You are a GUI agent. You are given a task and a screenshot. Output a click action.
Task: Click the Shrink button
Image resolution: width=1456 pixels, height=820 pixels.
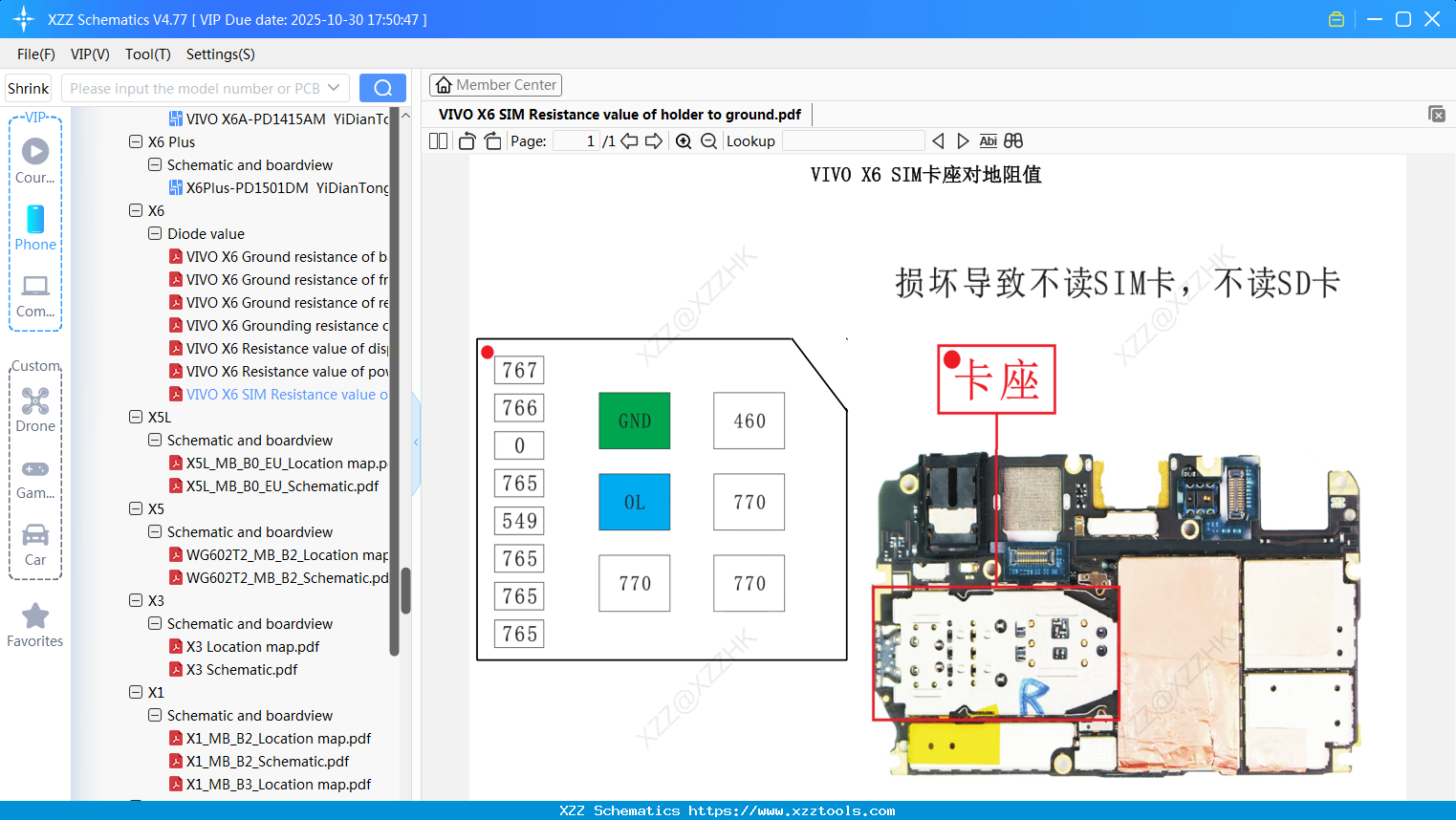pyautogui.click(x=28, y=87)
